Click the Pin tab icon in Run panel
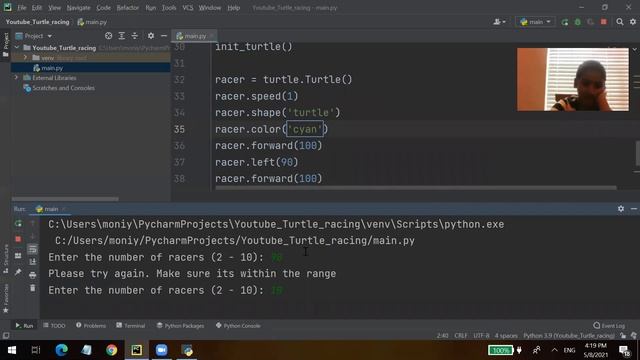This screenshot has width=640, height=360. pyautogui.click(x=18, y=272)
